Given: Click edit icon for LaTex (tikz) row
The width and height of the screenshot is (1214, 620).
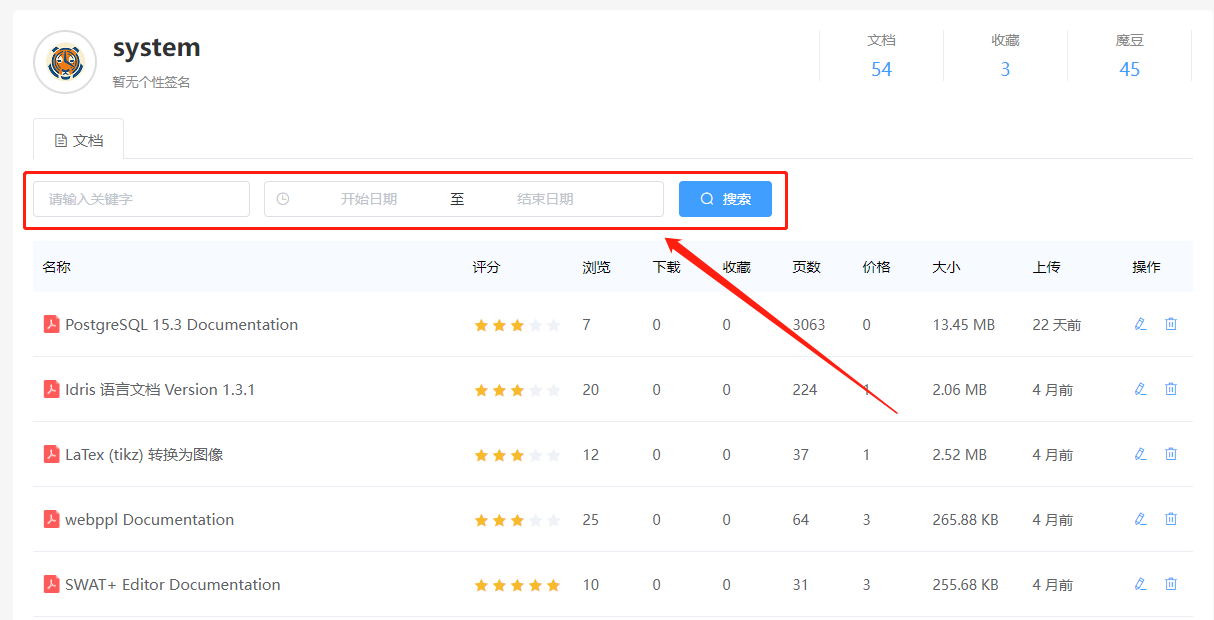Looking at the screenshot, I should click(1140, 454).
